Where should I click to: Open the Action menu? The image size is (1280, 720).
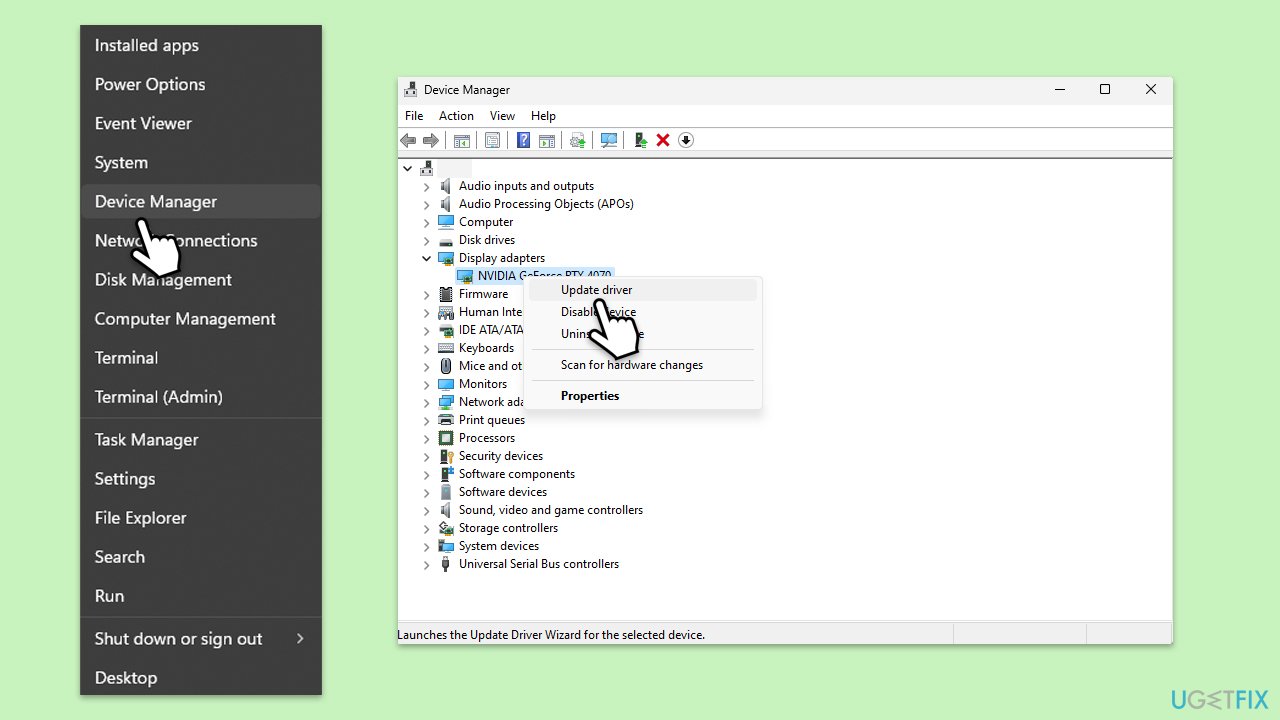(456, 116)
